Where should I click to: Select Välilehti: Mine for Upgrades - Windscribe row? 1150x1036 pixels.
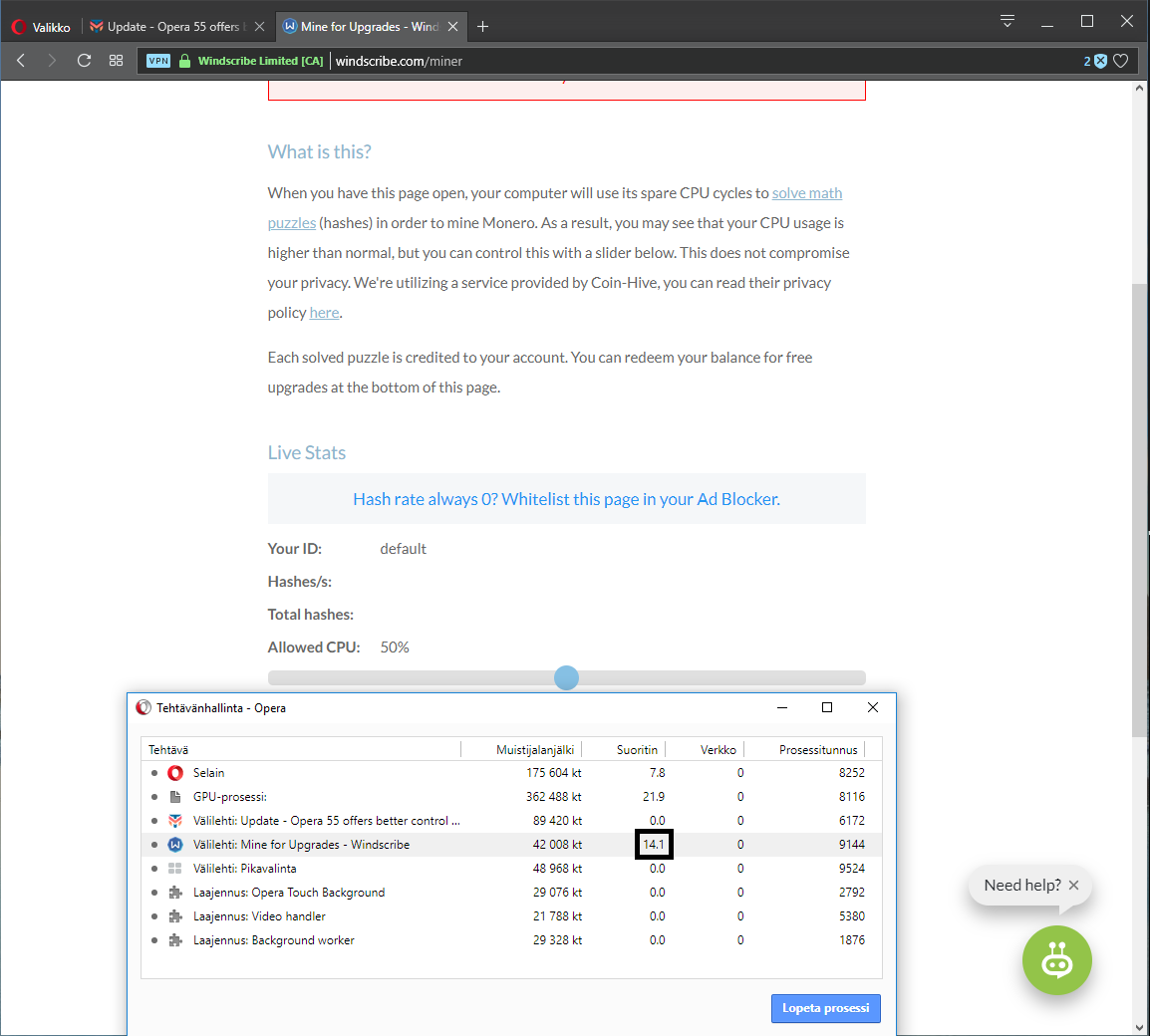point(511,845)
